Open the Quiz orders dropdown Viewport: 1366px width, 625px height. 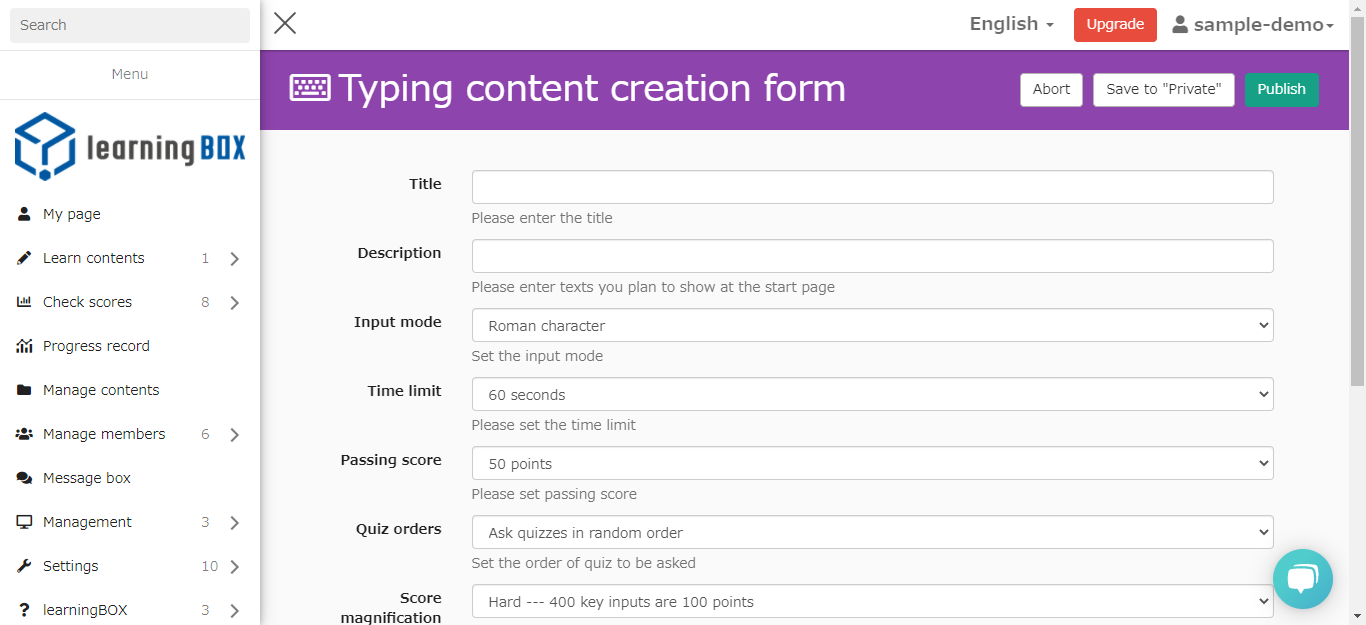pyautogui.click(x=872, y=532)
